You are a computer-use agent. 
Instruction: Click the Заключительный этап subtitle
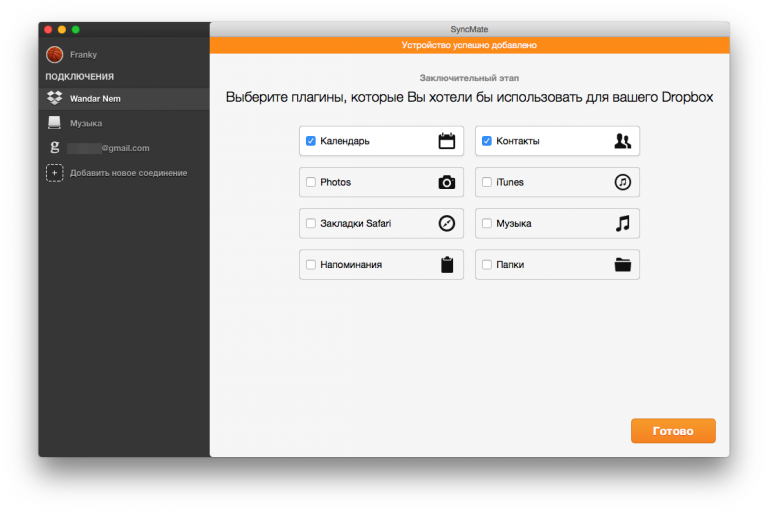pos(469,78)
